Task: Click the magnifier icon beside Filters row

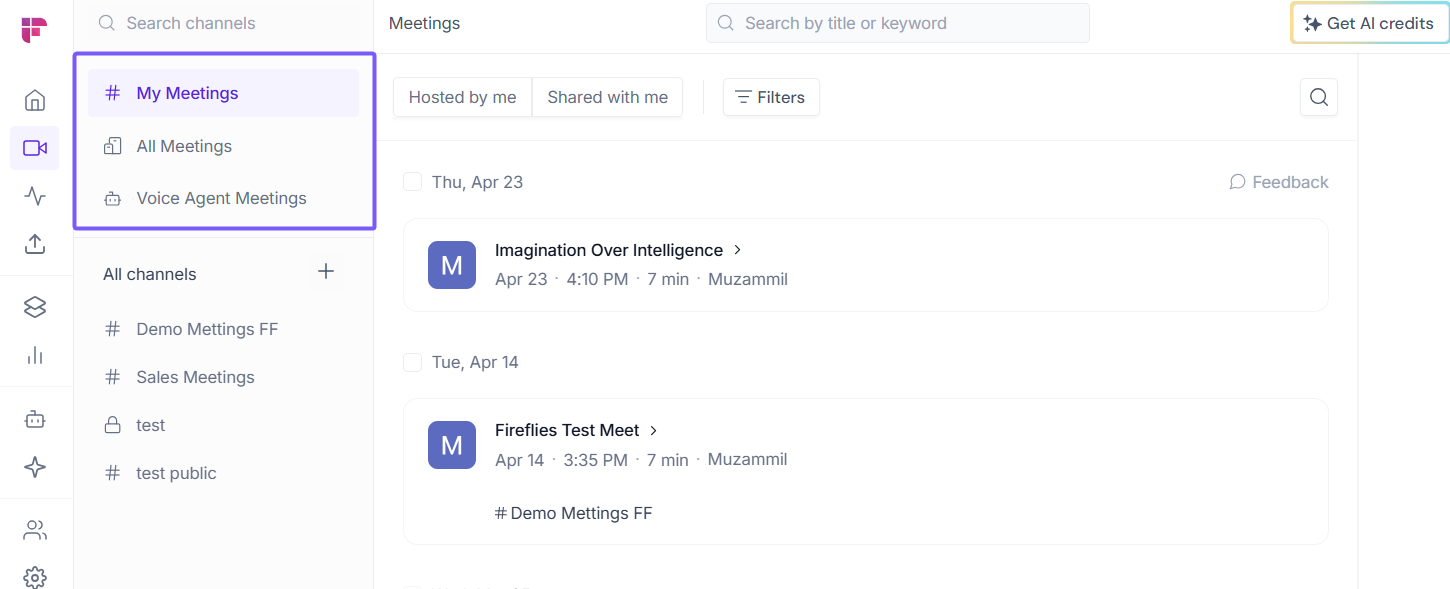Action: pyautogui.click(x=1319, y=97)
